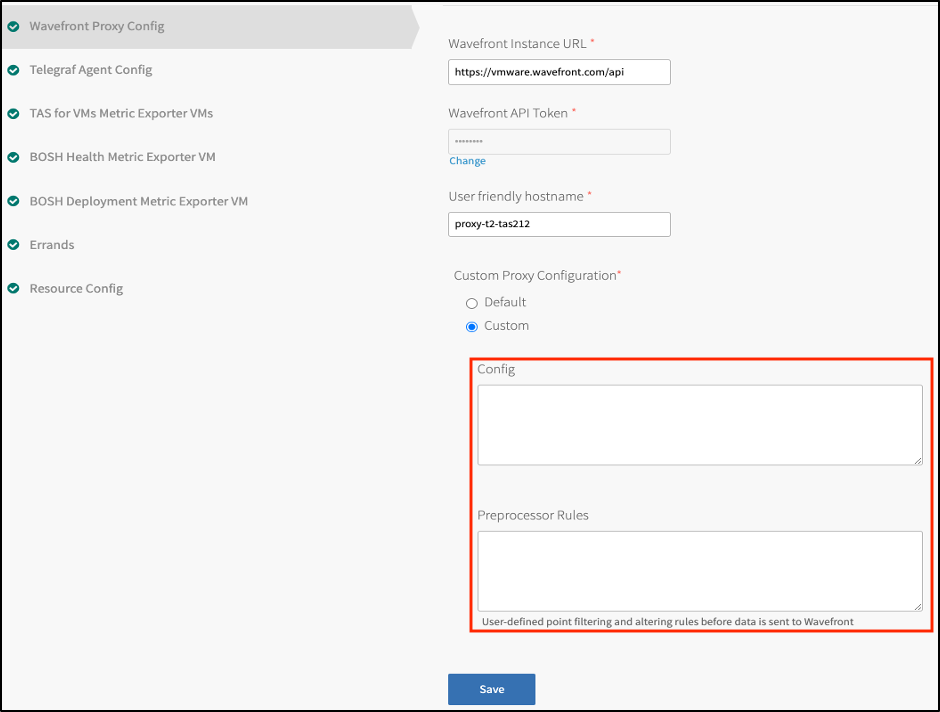Click the Telegraf Agent Config checkmark icon

click(13, 70)
